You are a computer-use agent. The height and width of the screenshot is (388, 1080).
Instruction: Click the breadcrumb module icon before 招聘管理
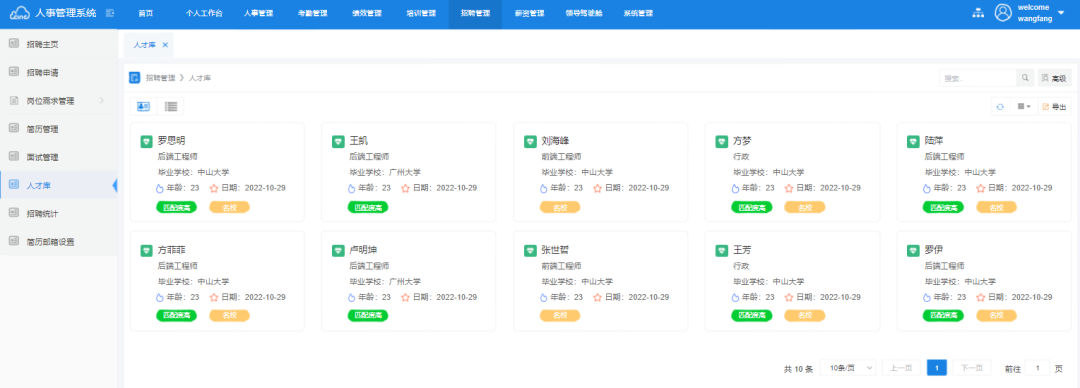(x=135, y=78)
